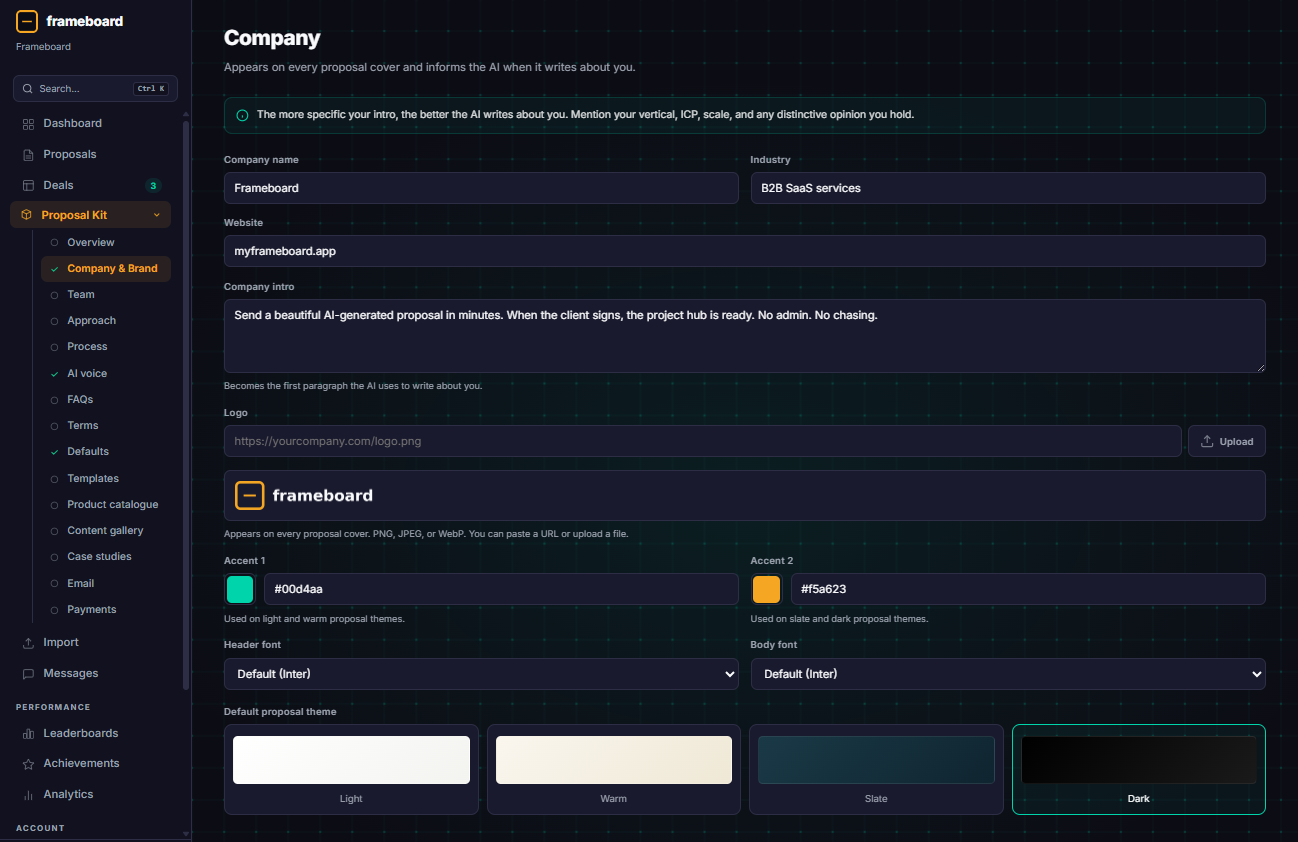Go to Dashboard
Image resolution: width=1298 pixels, height=842 pixels.
[x=91, y=124]
